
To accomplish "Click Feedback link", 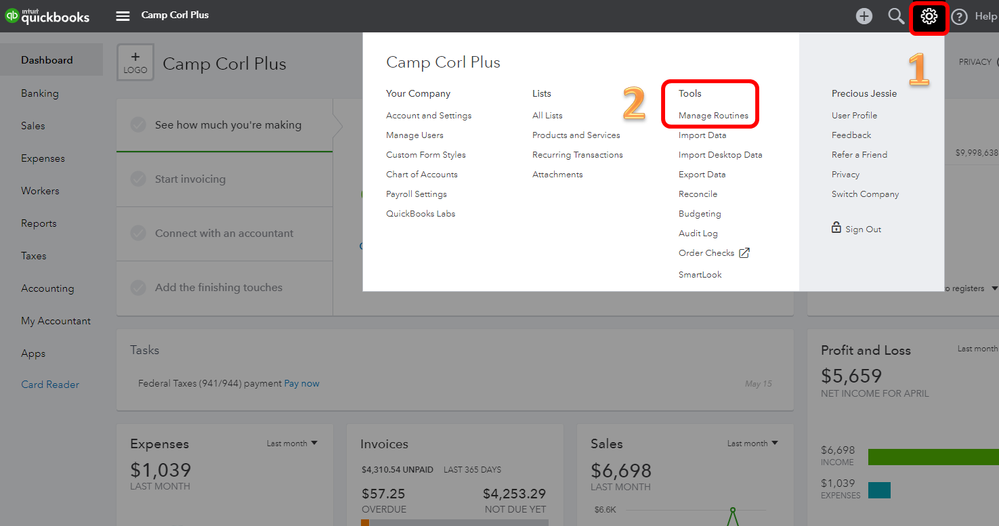I will point(851,135).
